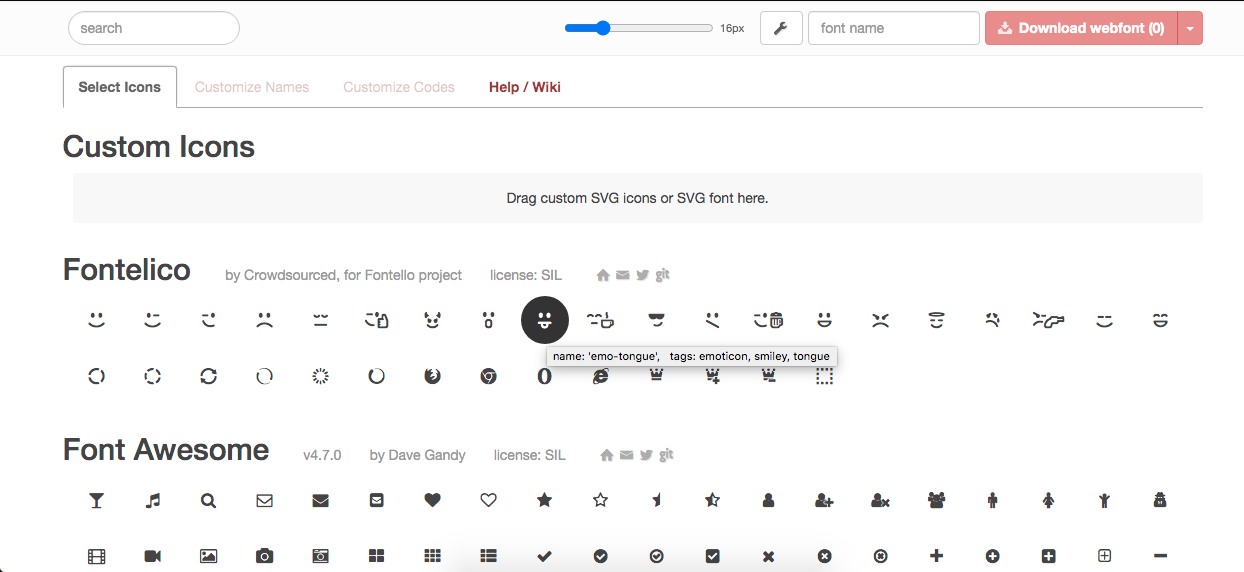1244x572 pixels.
Task: Open the Help / Wiki tab
Action: tap(525, 87)
